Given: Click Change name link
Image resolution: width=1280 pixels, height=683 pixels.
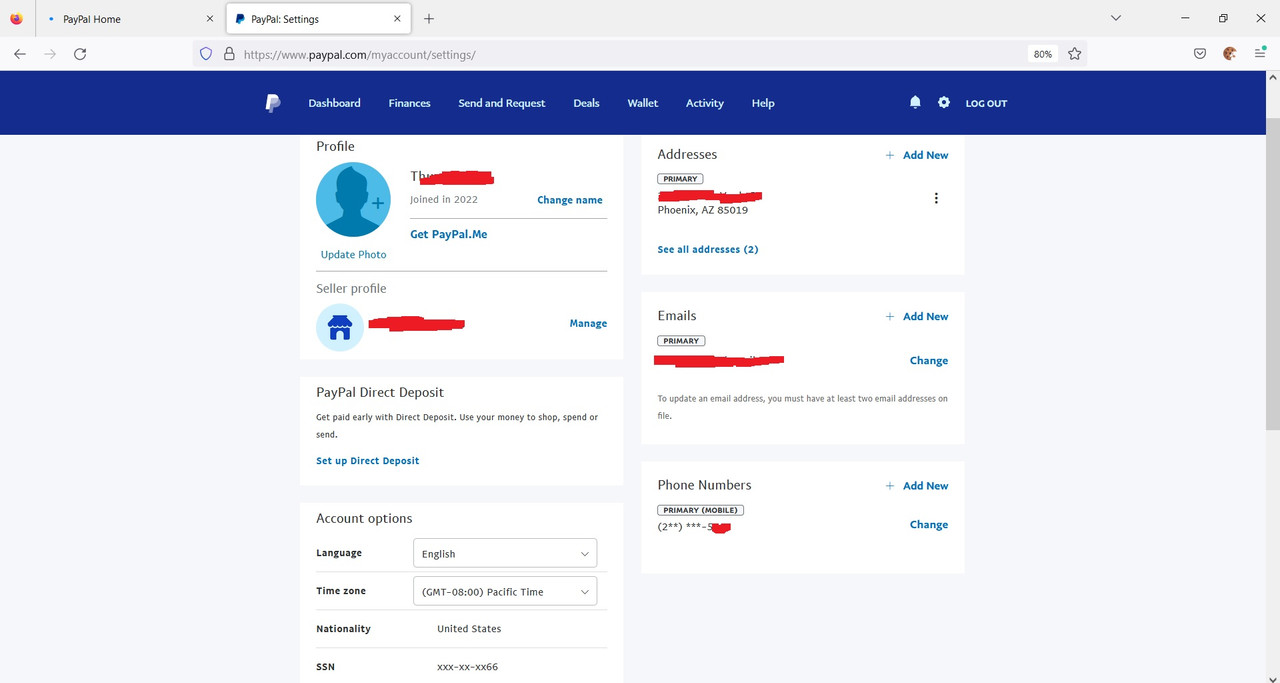Looking at the screenshot, I should [570, 200].
